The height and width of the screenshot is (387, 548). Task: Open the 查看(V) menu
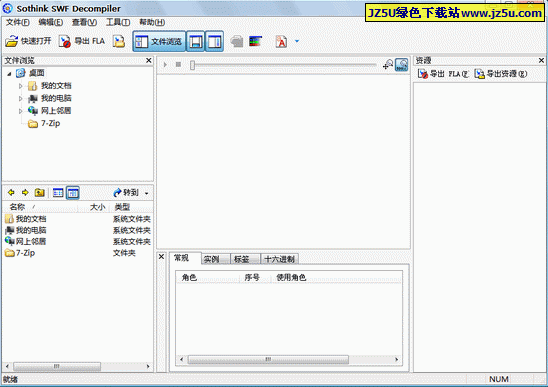click(84, 22)
